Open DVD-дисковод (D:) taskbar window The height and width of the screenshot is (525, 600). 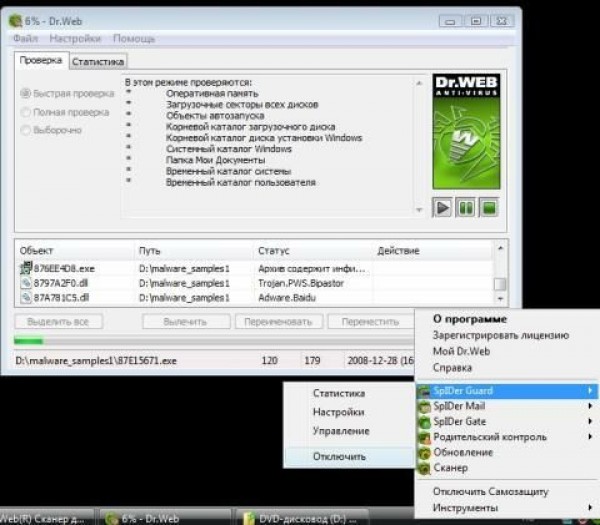302,518
